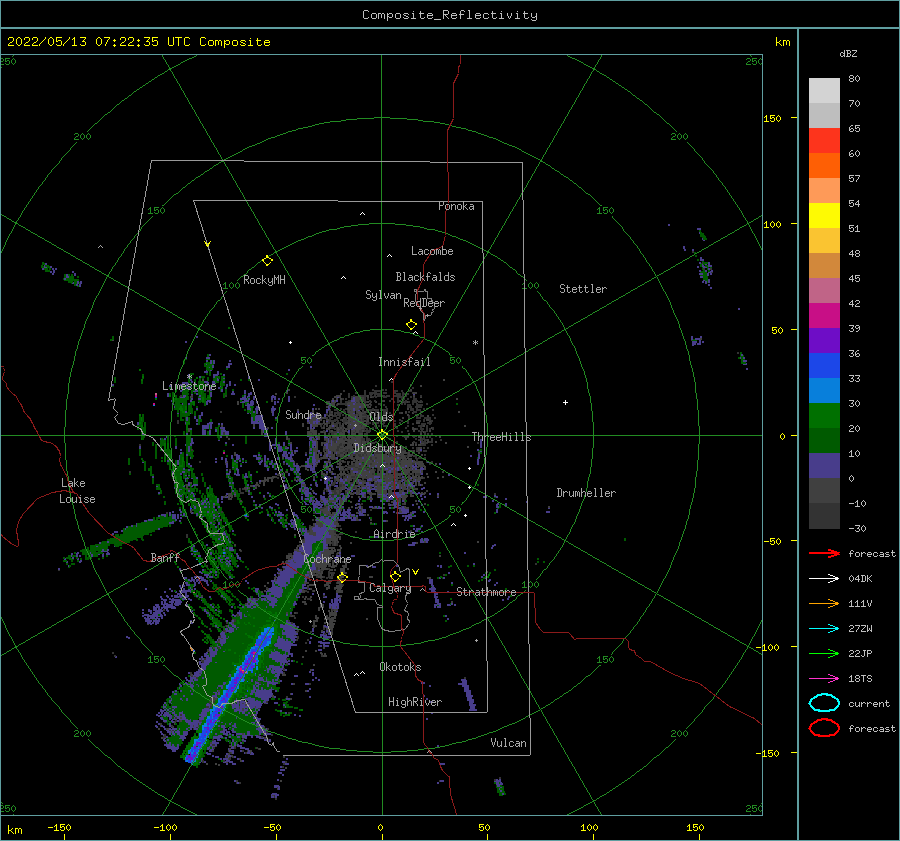Select the orange 60 dBZ color swatch
Viewport: 900px width, 841px height.
824,165
